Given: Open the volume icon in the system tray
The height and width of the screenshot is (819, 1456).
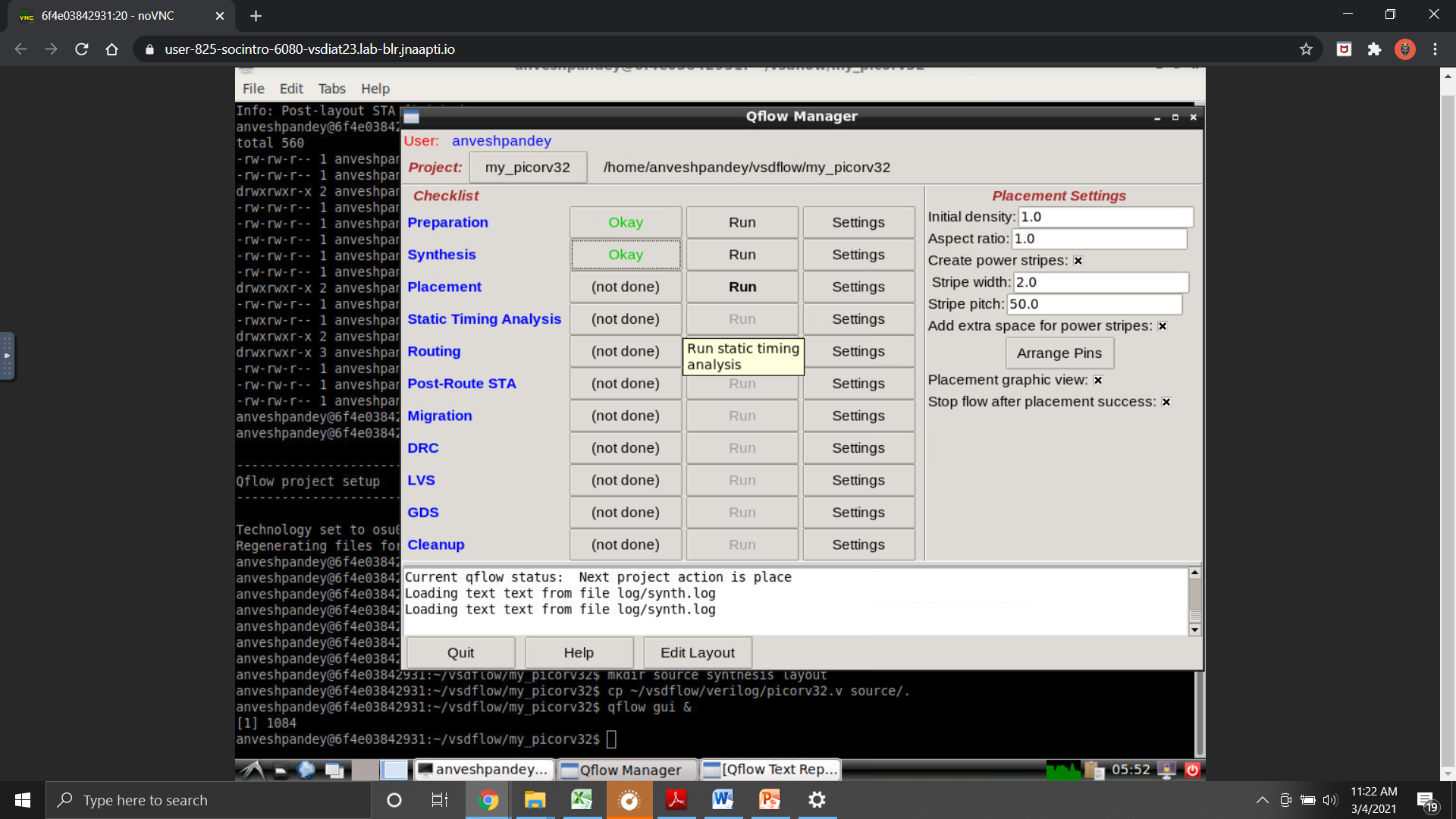Looking at the screenshot, I should [x=1331, y=800].
